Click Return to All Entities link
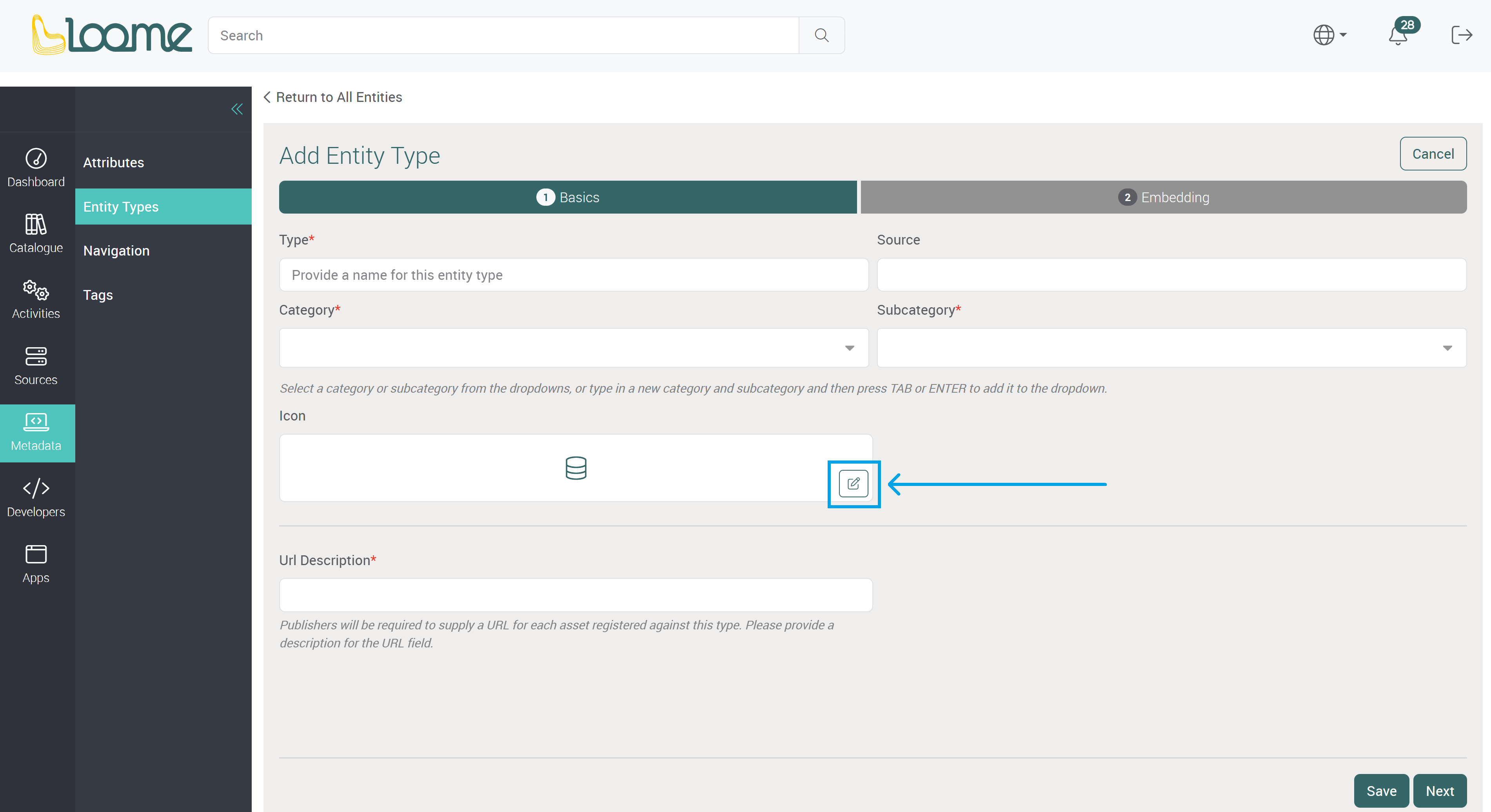Image resolution: width=1491 pixels, height=812 pixels. (x=333, y=97)
